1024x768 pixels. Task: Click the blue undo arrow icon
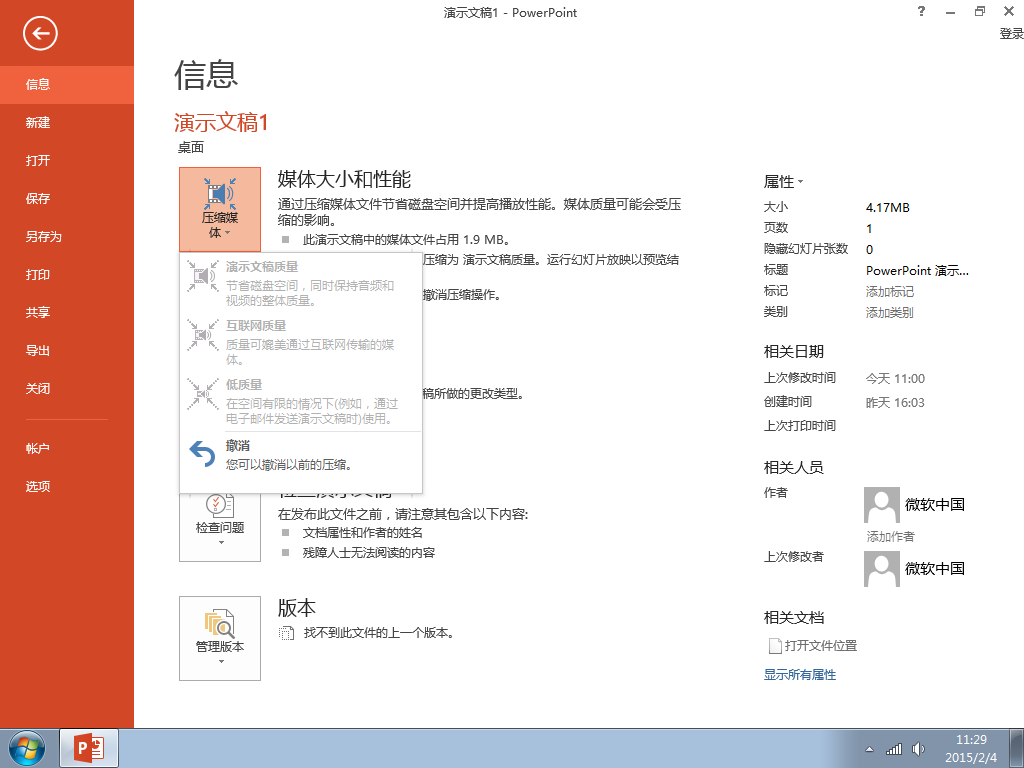click(202, 455)
